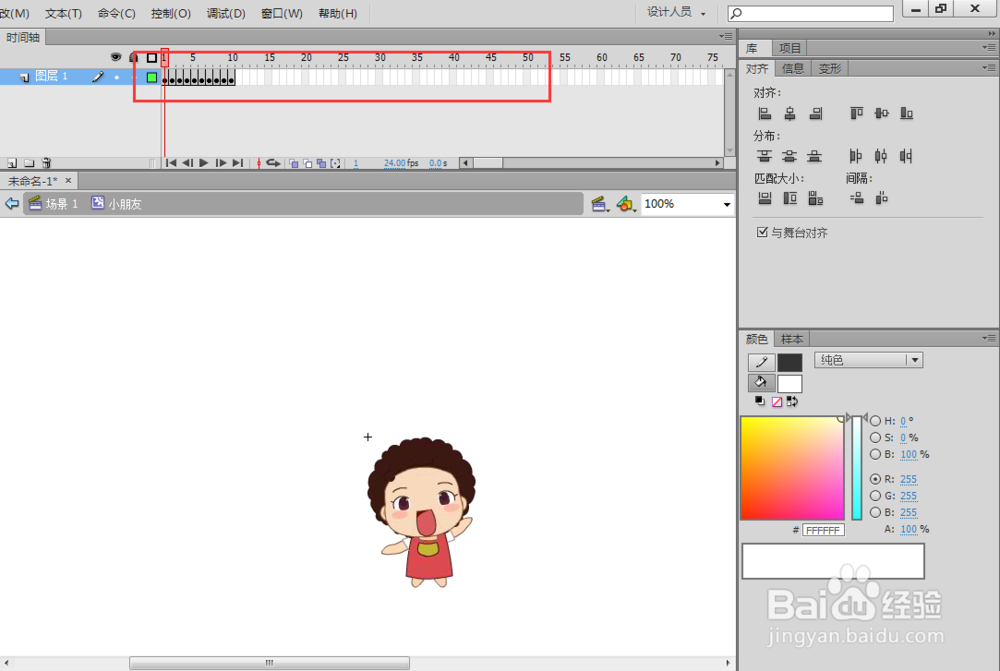Viewport: 1000px width, 671px height.
Task: Go to first frame
Action: pyautogui.click(x=171, y=163)
